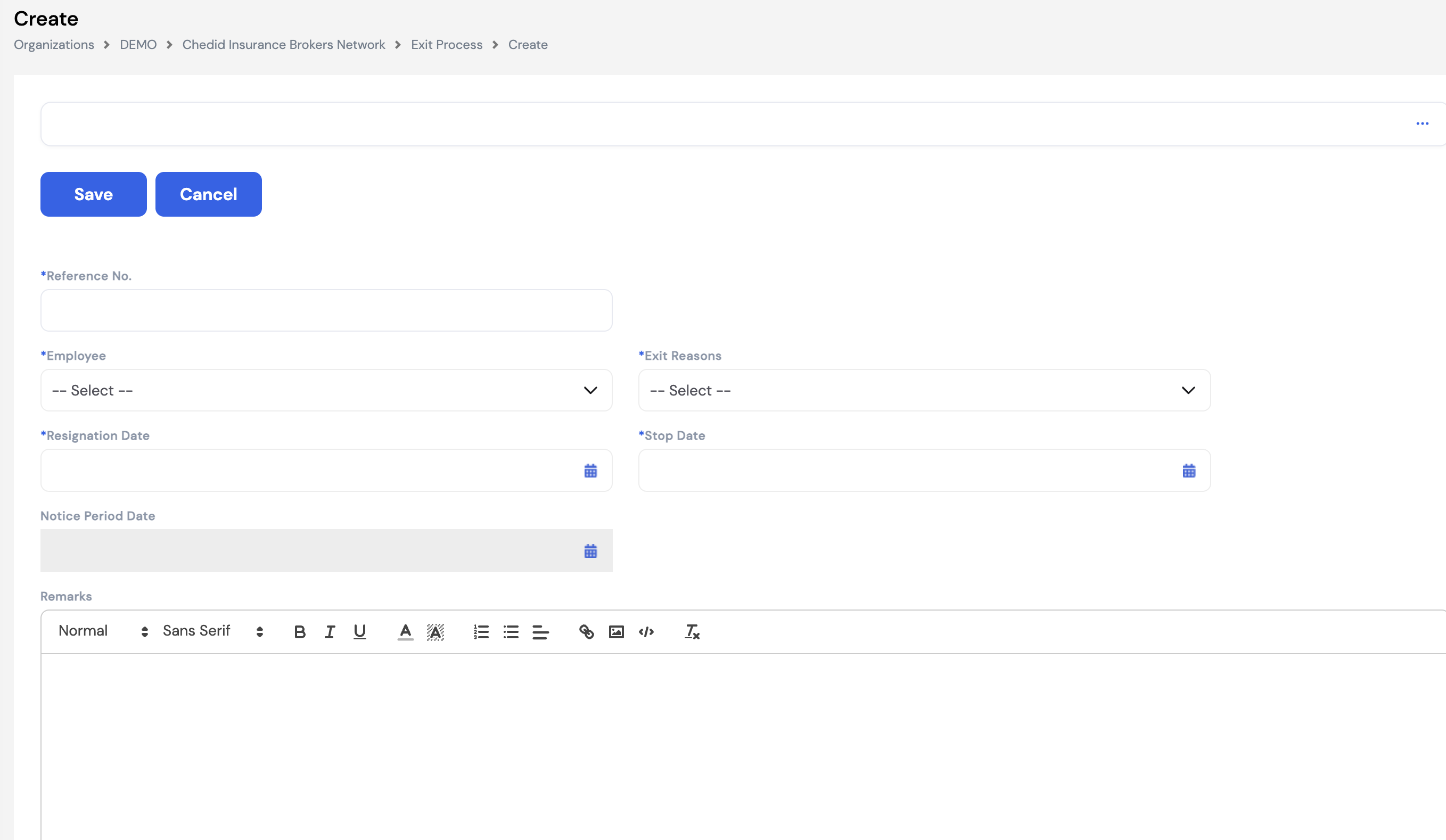Open the Normal heading style dropdown

(103, 631)
